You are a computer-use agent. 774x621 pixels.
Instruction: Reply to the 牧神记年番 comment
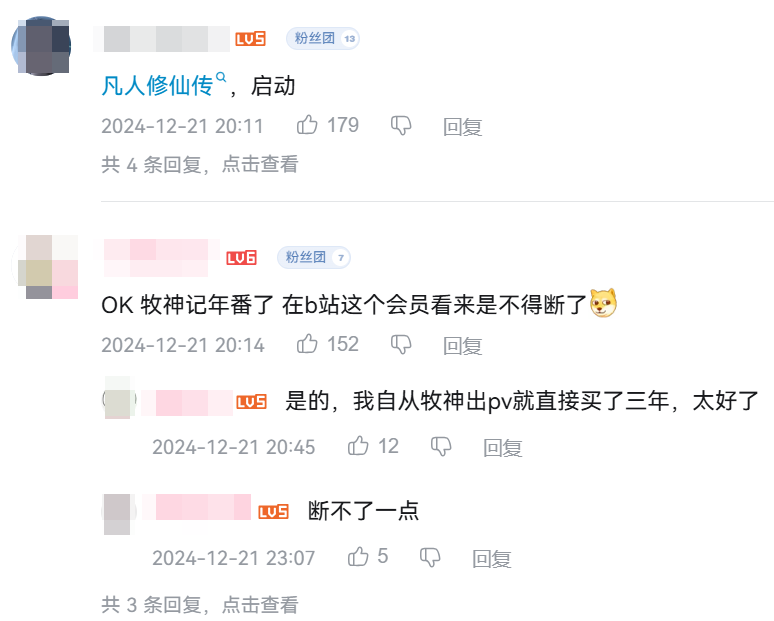(463, 346)
